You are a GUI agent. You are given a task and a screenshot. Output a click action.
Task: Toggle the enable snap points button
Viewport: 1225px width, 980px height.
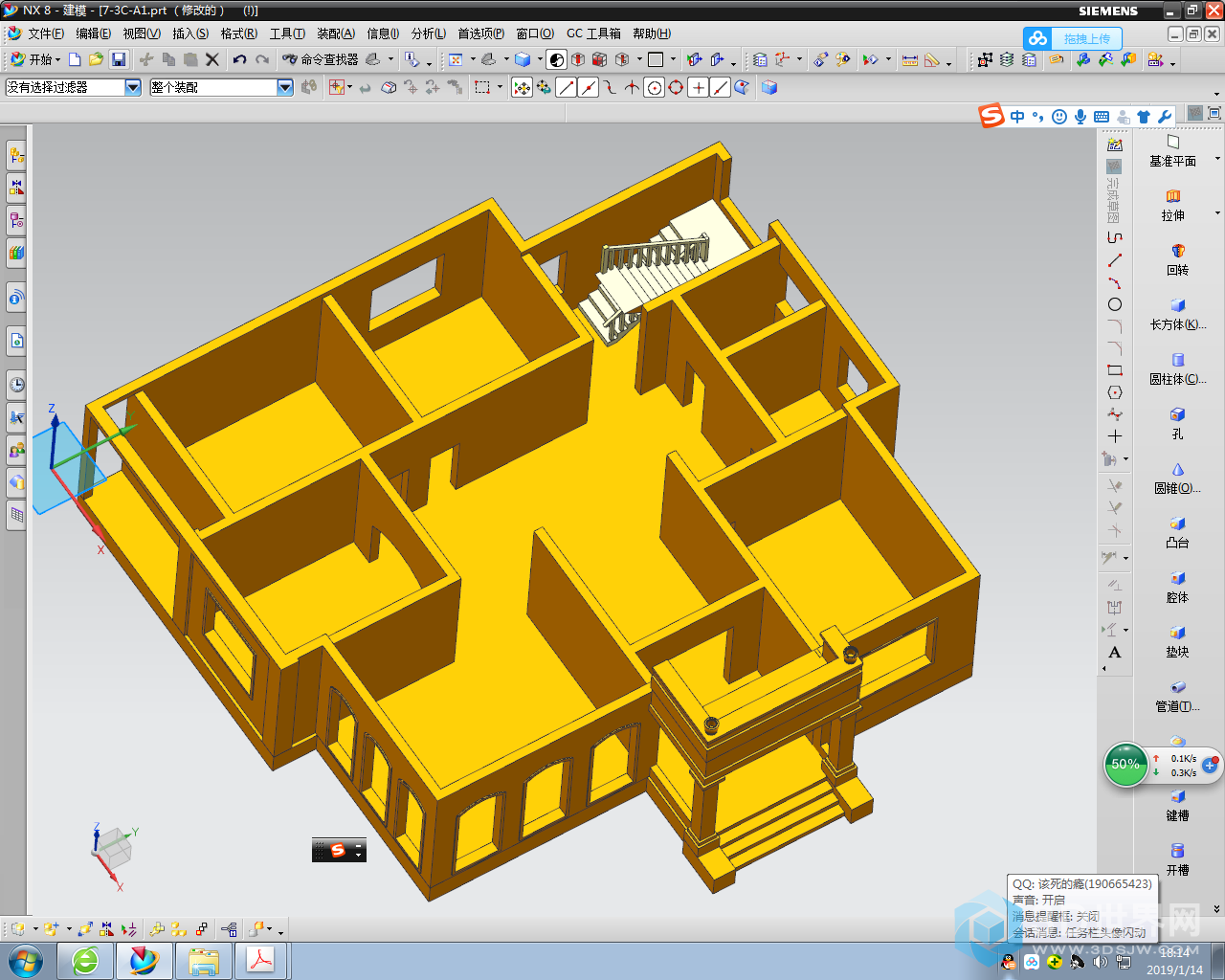[x=522, y=87]
